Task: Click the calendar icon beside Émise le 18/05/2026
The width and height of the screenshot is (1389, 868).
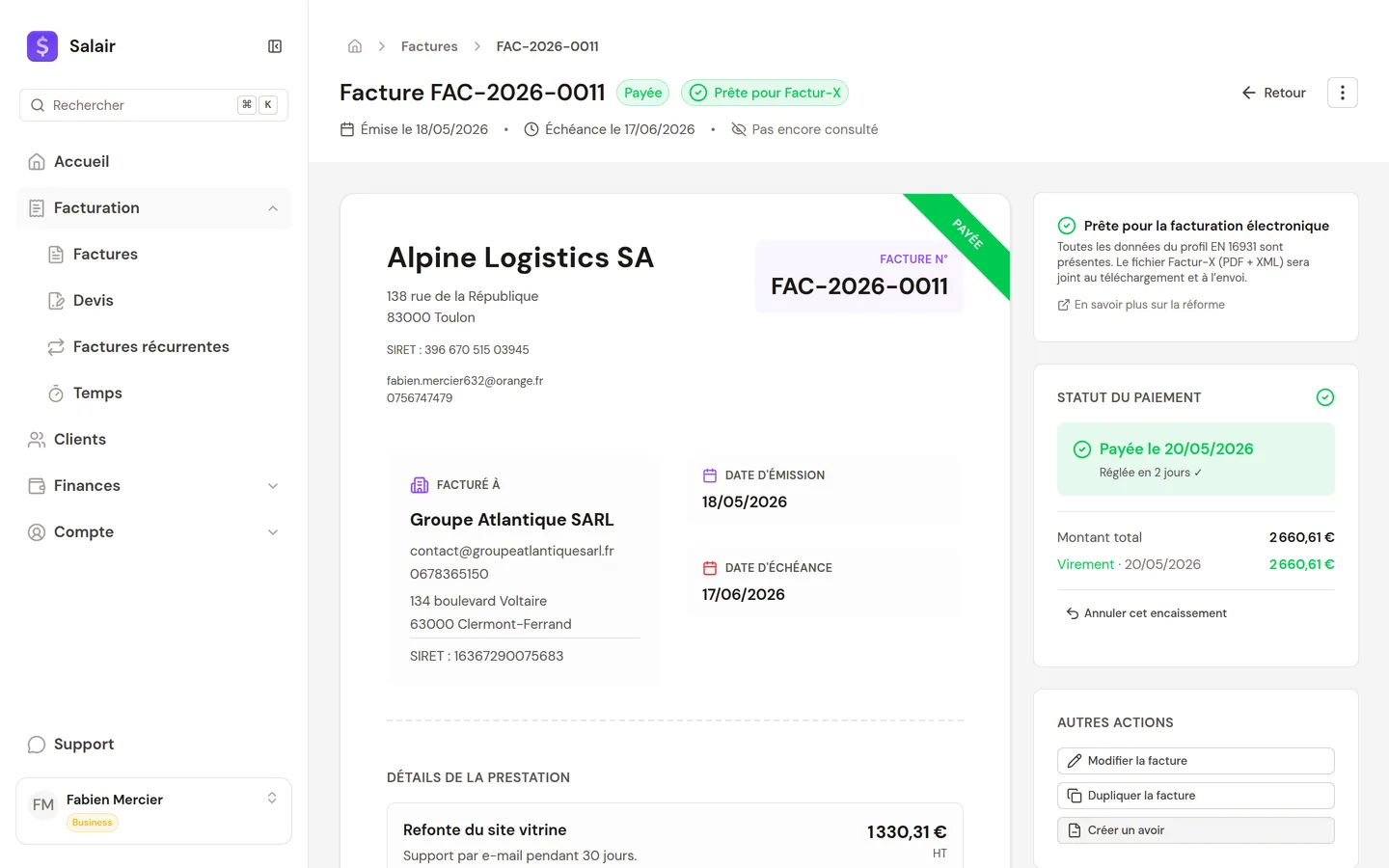Action: tap(347, 129)
